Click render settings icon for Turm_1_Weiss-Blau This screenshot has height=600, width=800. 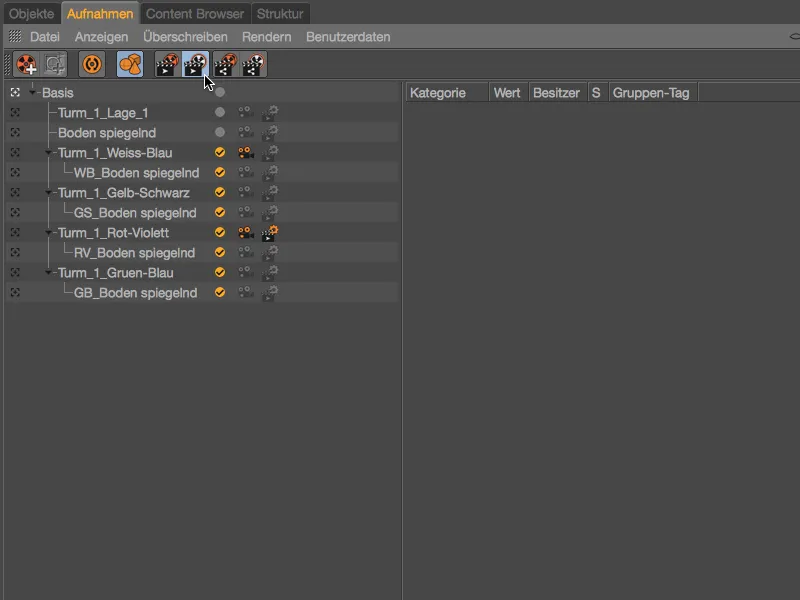[269, 153]
